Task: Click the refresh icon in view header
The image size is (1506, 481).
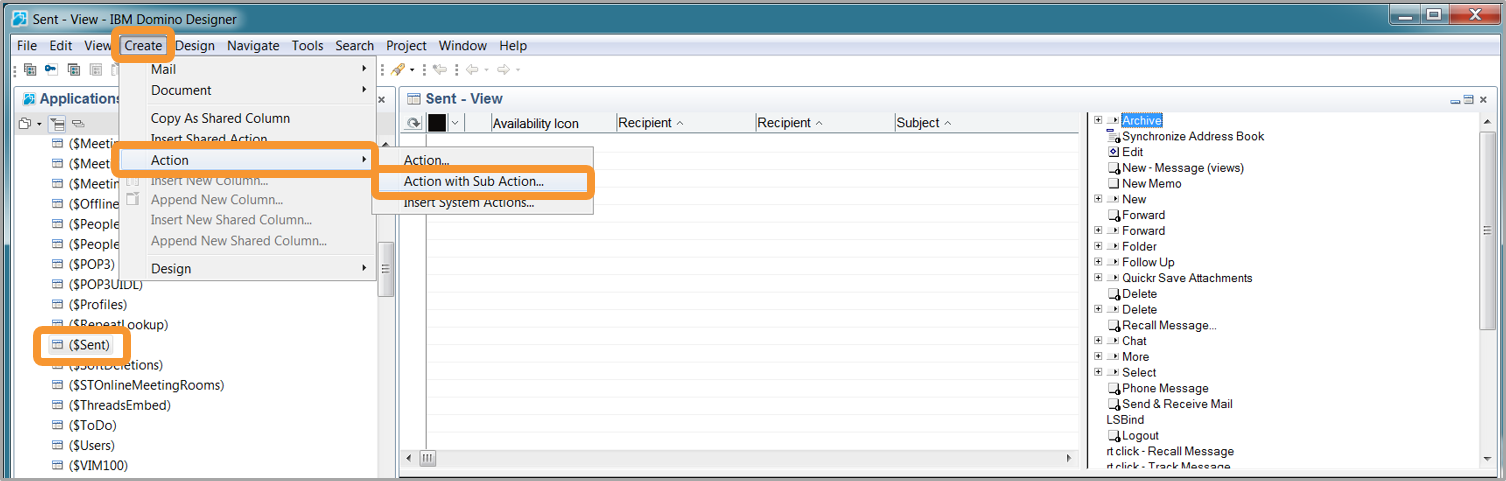Action: 413,123
